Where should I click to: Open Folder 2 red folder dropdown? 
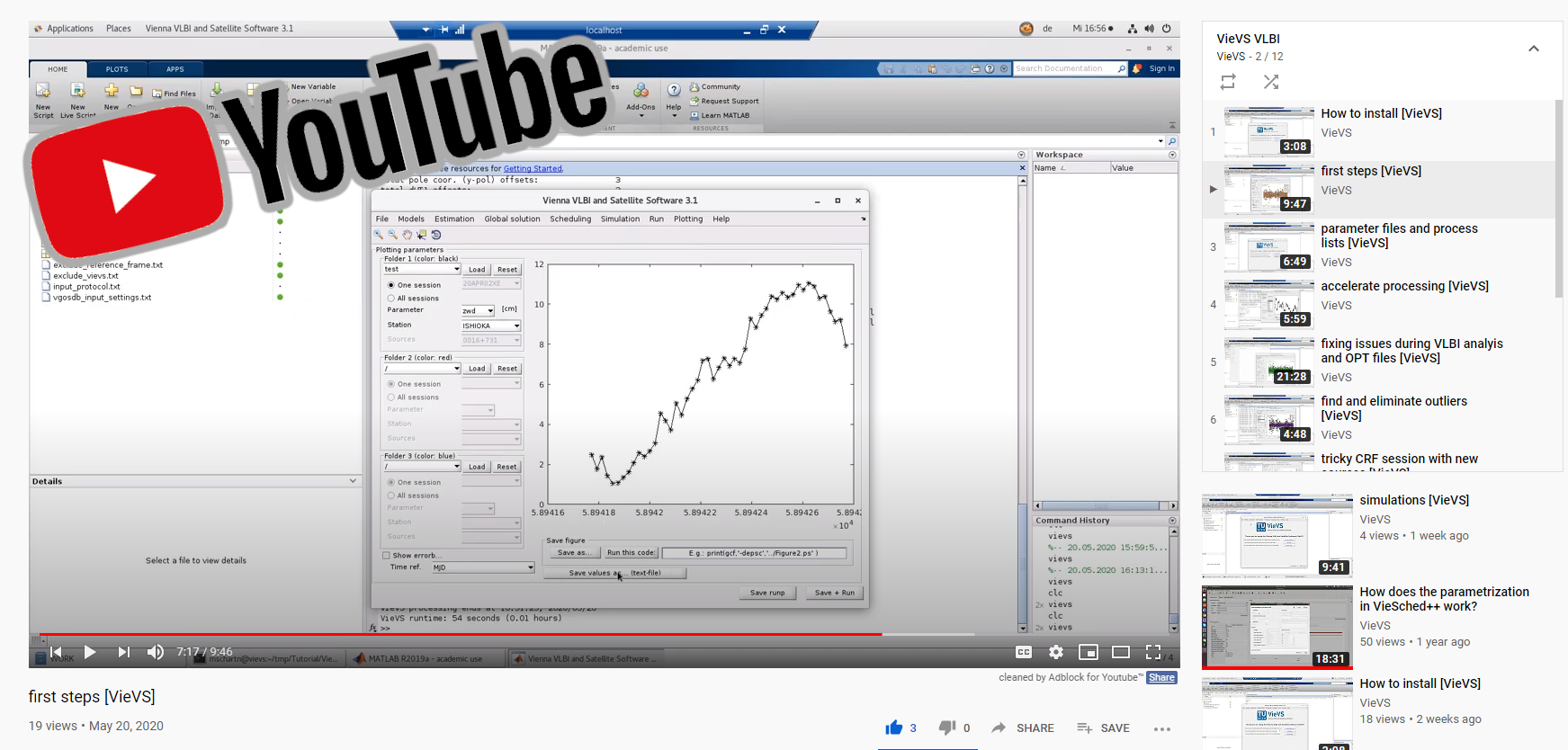(x=422, y=368)
